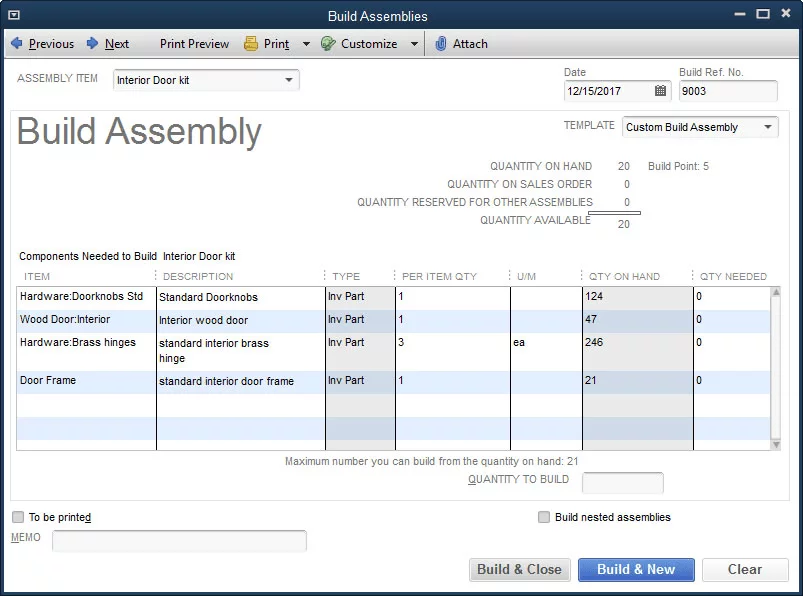Click the Build Assemblies window icon in titlebar

pyautogui.click(x=12, y=15)
